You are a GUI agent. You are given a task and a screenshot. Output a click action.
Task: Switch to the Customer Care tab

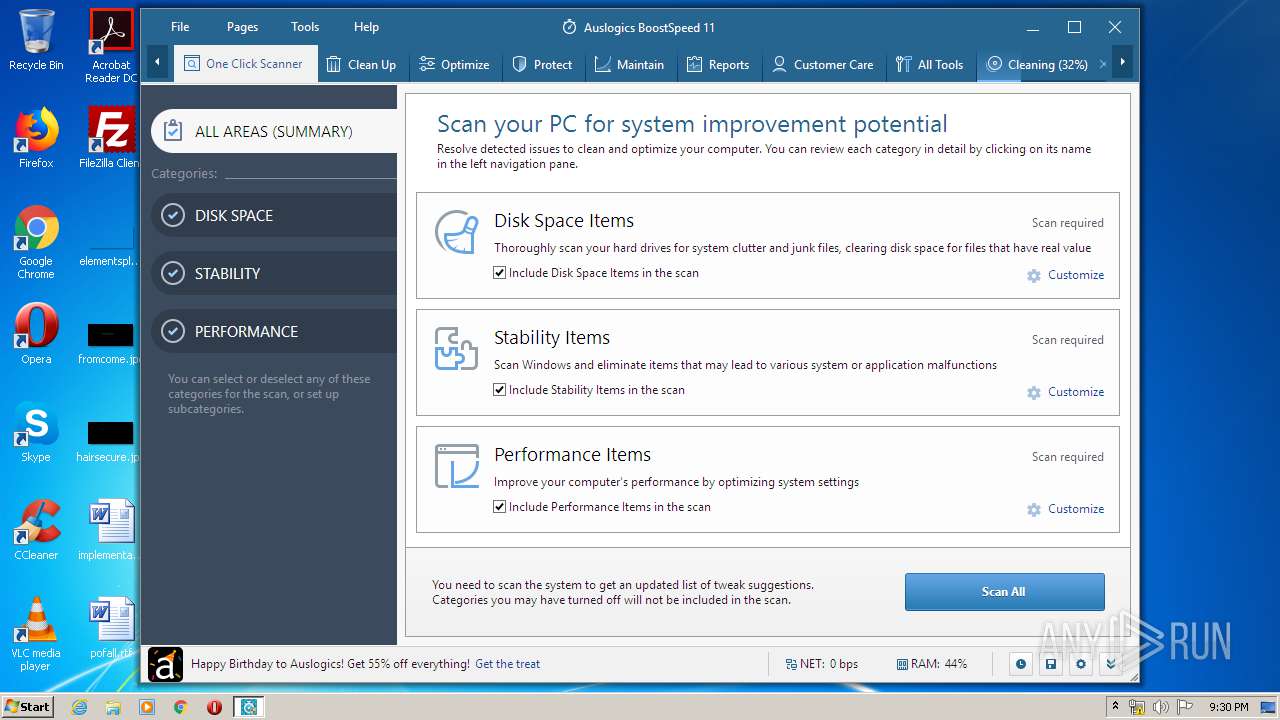point(823,64)
